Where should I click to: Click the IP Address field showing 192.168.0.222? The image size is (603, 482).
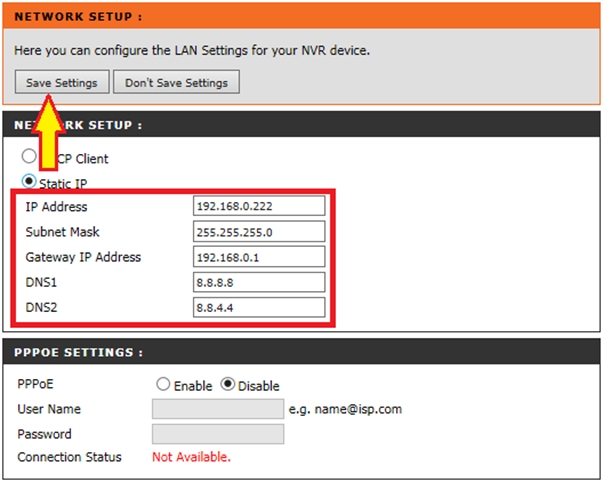pyautogui.click(x=259, y=206)
